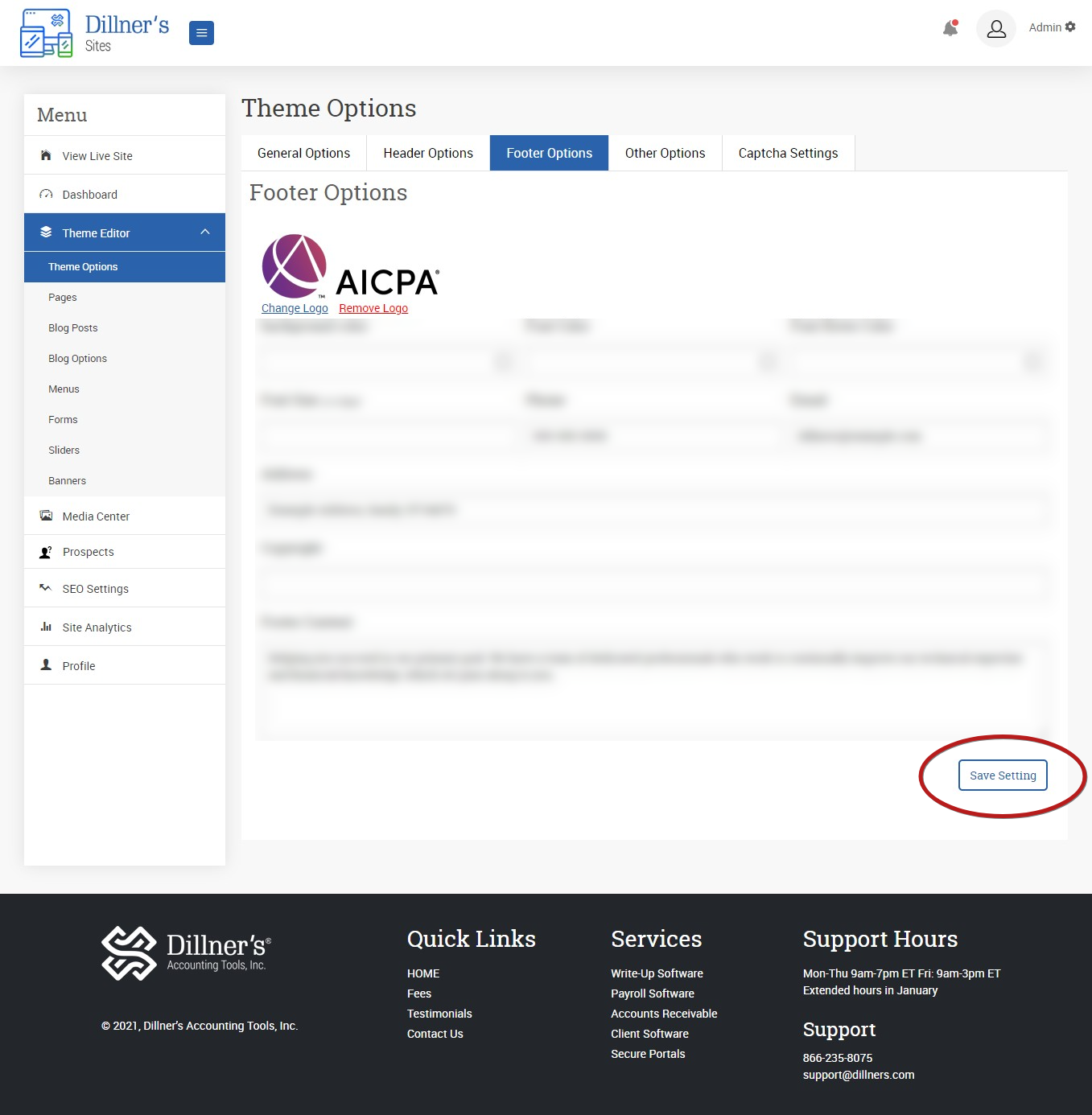Click the Prospects person icon

46,552
